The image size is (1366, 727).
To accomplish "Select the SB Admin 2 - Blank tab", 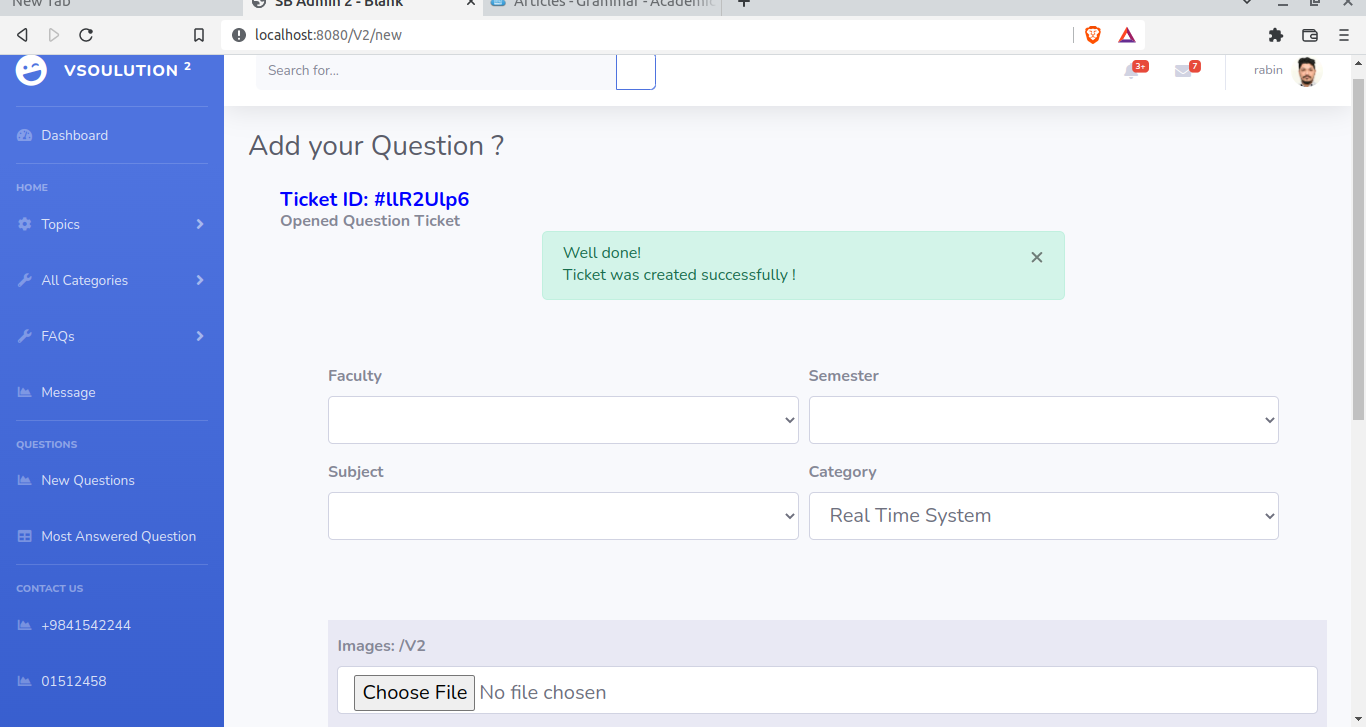I will [350, 4].
